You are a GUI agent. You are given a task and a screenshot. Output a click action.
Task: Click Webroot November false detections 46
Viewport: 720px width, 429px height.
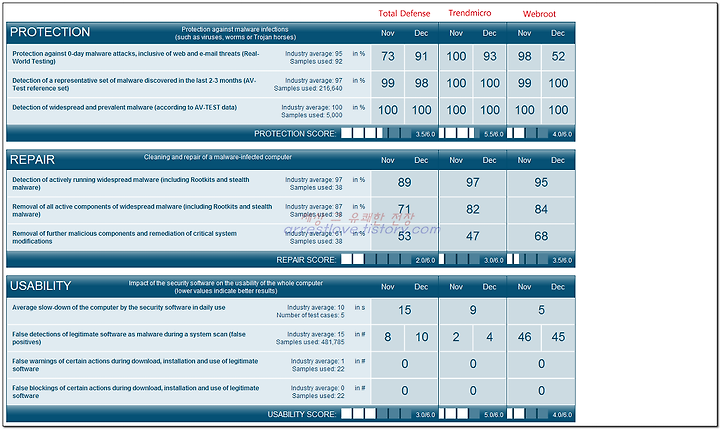coord(524,337)
